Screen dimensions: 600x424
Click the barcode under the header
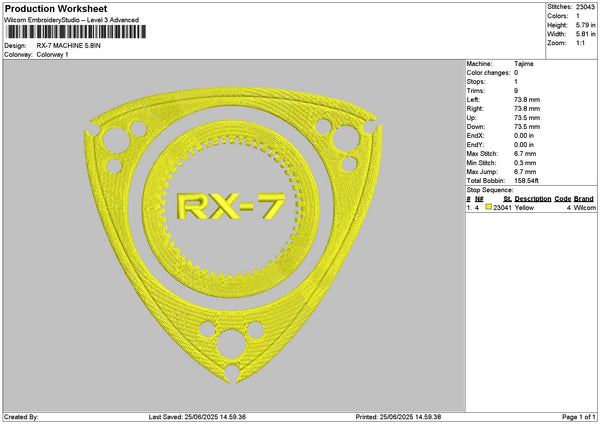76,32
